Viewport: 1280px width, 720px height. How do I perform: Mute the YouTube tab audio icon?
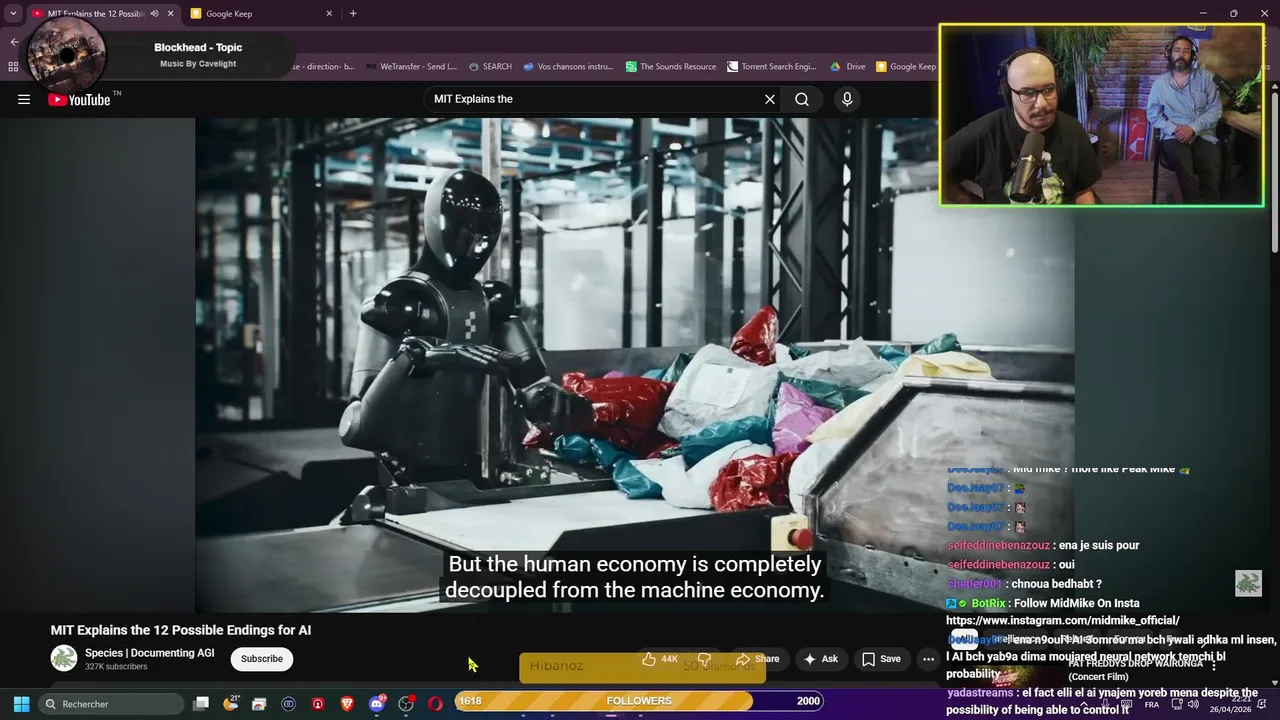point(154,14)
